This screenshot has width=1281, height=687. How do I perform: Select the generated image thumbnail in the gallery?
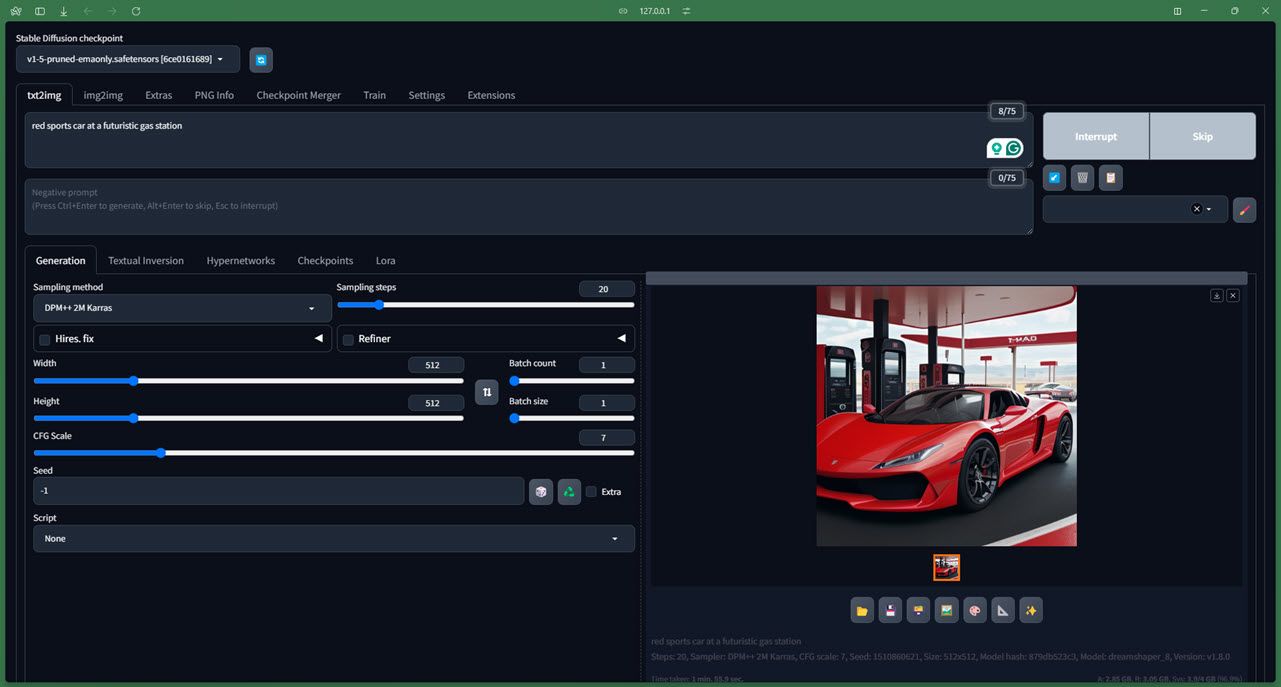(946, 567)
